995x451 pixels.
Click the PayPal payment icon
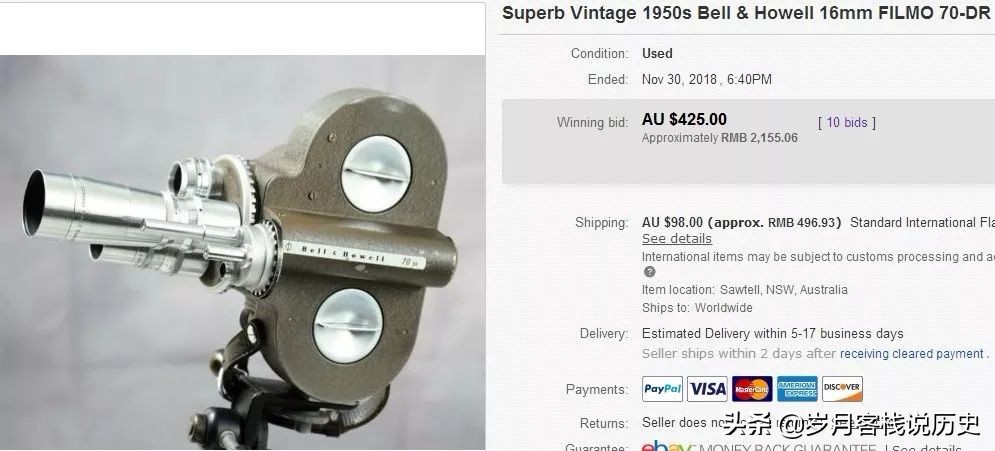662,389
